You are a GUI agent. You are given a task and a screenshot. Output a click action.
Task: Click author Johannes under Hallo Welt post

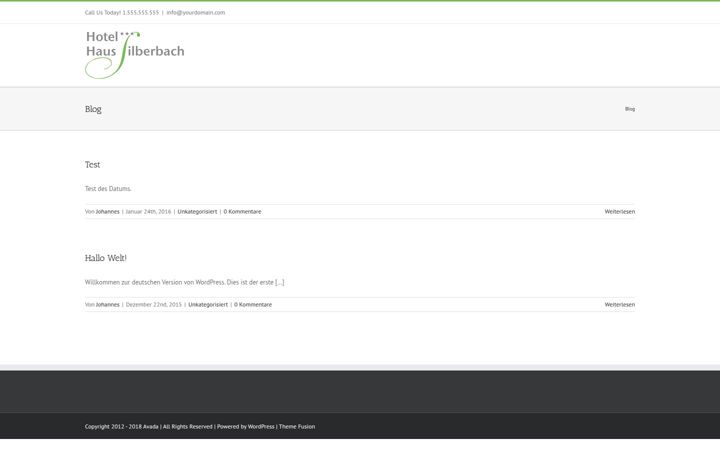pyautogui.click(x=107, y=304)
